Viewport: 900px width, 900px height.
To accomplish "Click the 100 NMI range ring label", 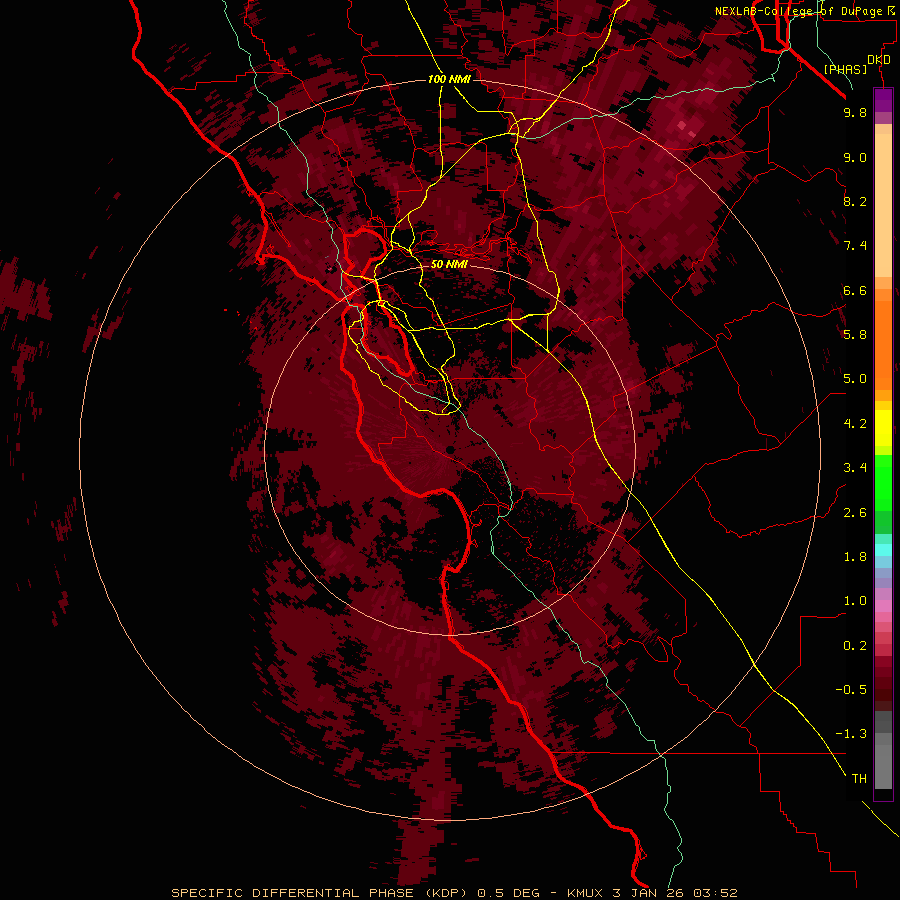I will [449, 79].
